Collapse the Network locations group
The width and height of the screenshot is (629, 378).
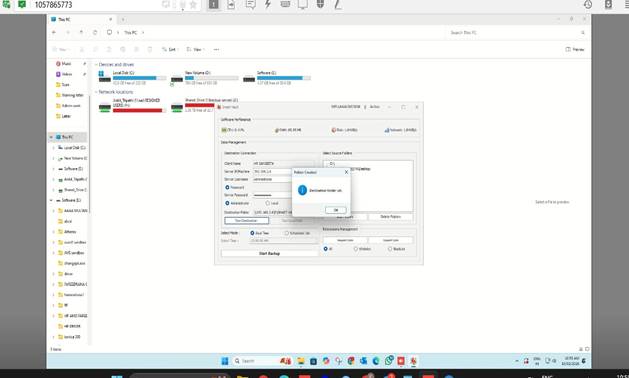(96, 92)
